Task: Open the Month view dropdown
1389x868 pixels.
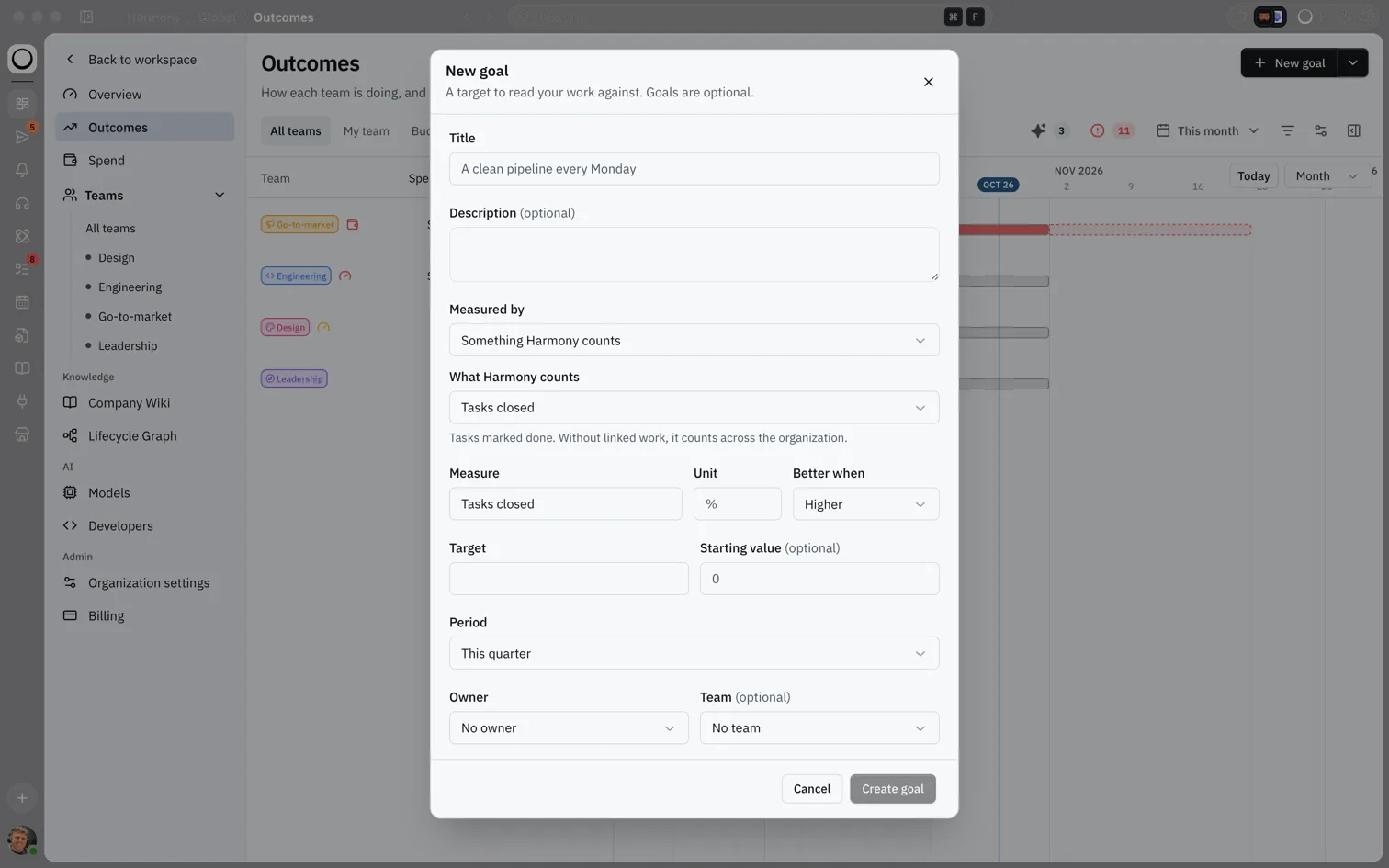Action: pos(1327,176)
